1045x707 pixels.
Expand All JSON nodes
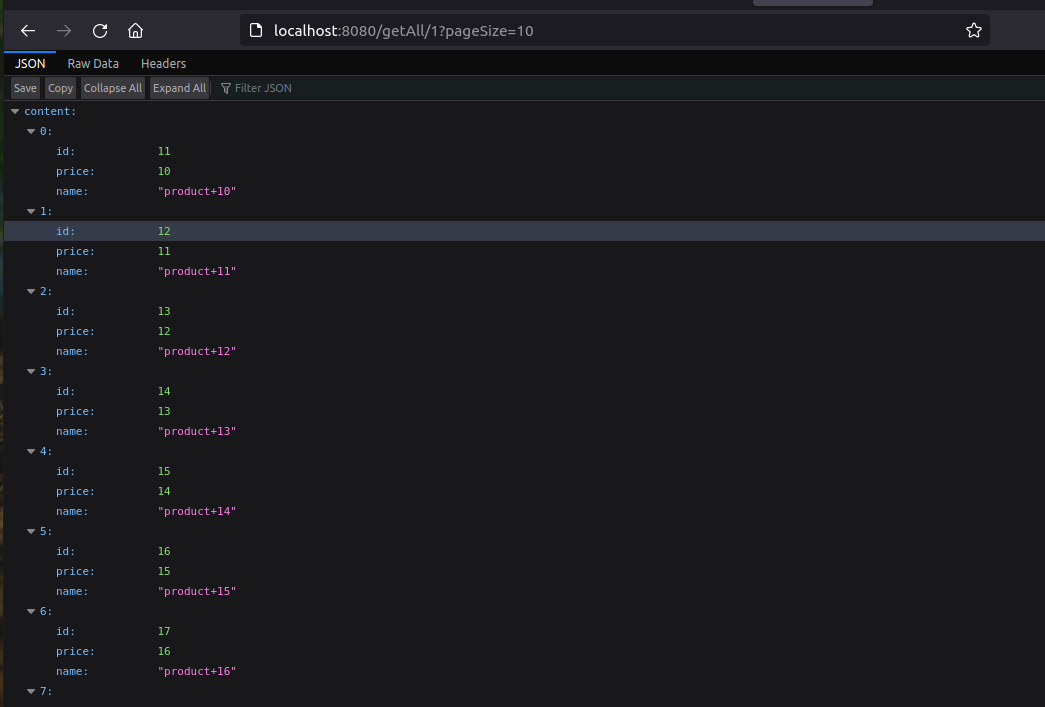pos(179,88)
